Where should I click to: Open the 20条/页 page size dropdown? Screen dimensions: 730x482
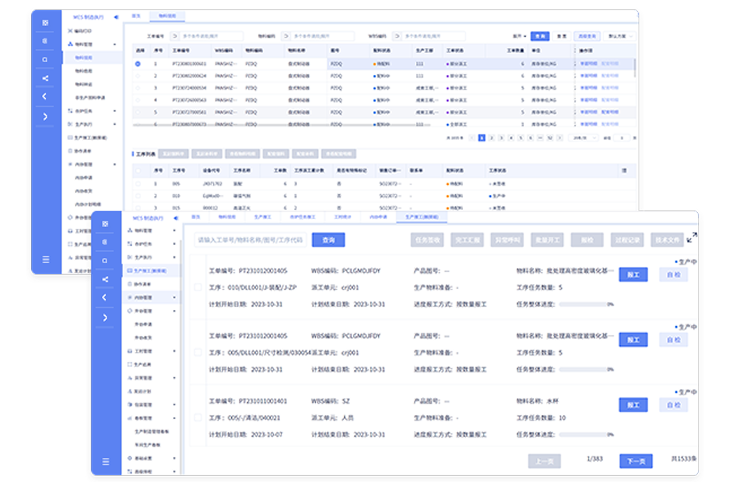click(x=583, y=138)
